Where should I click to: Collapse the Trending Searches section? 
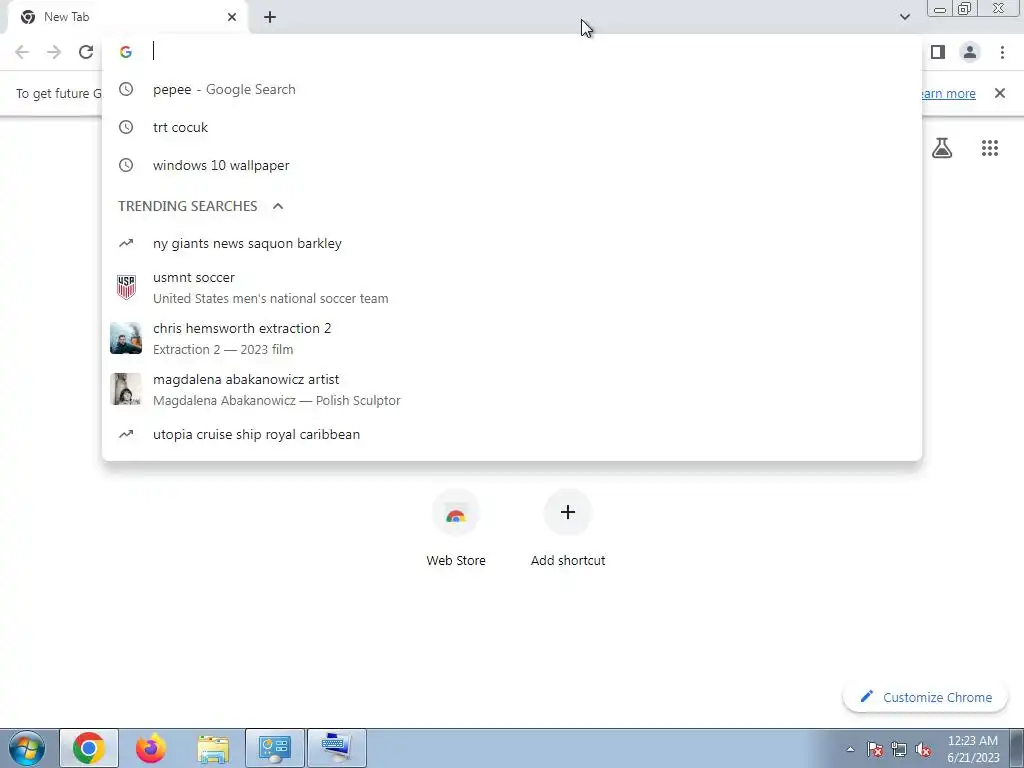[278, 206]
